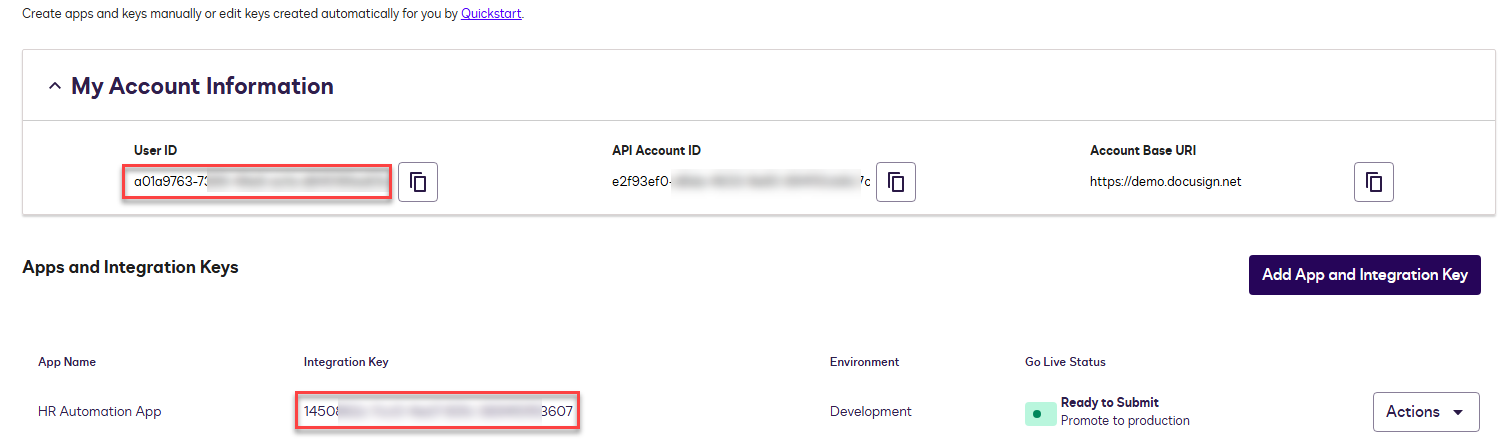Click the Integration Key column header
Screen dimensions: 1505x443
coord(345,362)
